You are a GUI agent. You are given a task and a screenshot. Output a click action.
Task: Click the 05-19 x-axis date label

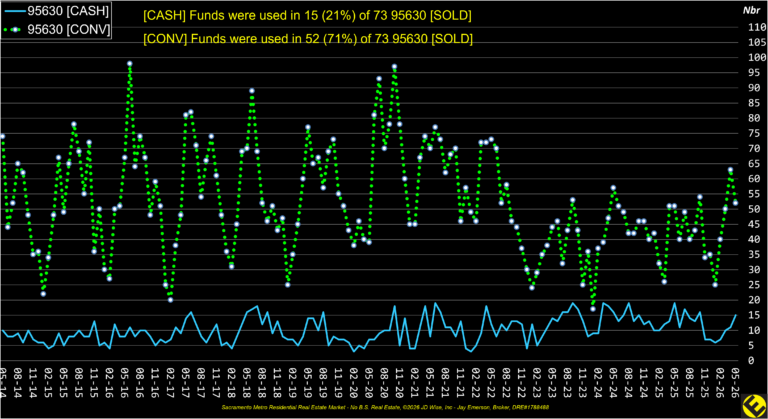pos(308,383)
